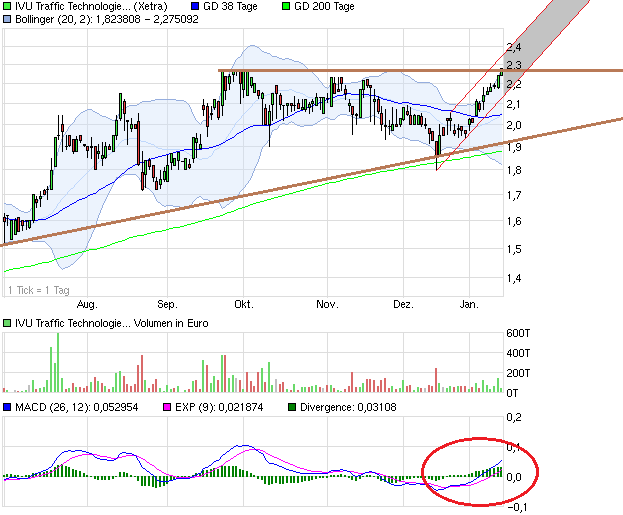The width and height of the screenshot is (623, 515).
Task: Click the '1 Tick = 1 Tag' text
Action: (x=38, y=290)
